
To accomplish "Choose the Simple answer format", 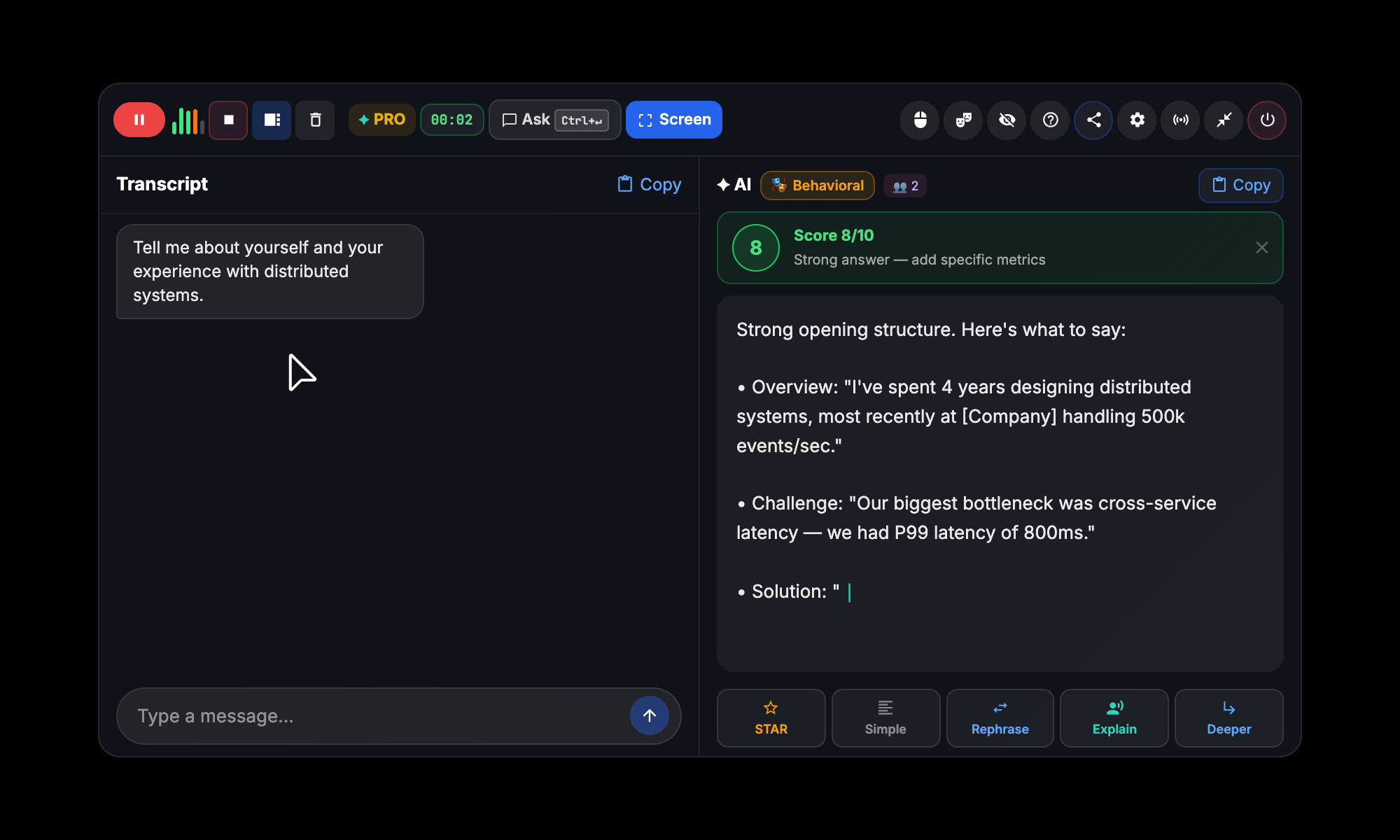I will point(885,718).
